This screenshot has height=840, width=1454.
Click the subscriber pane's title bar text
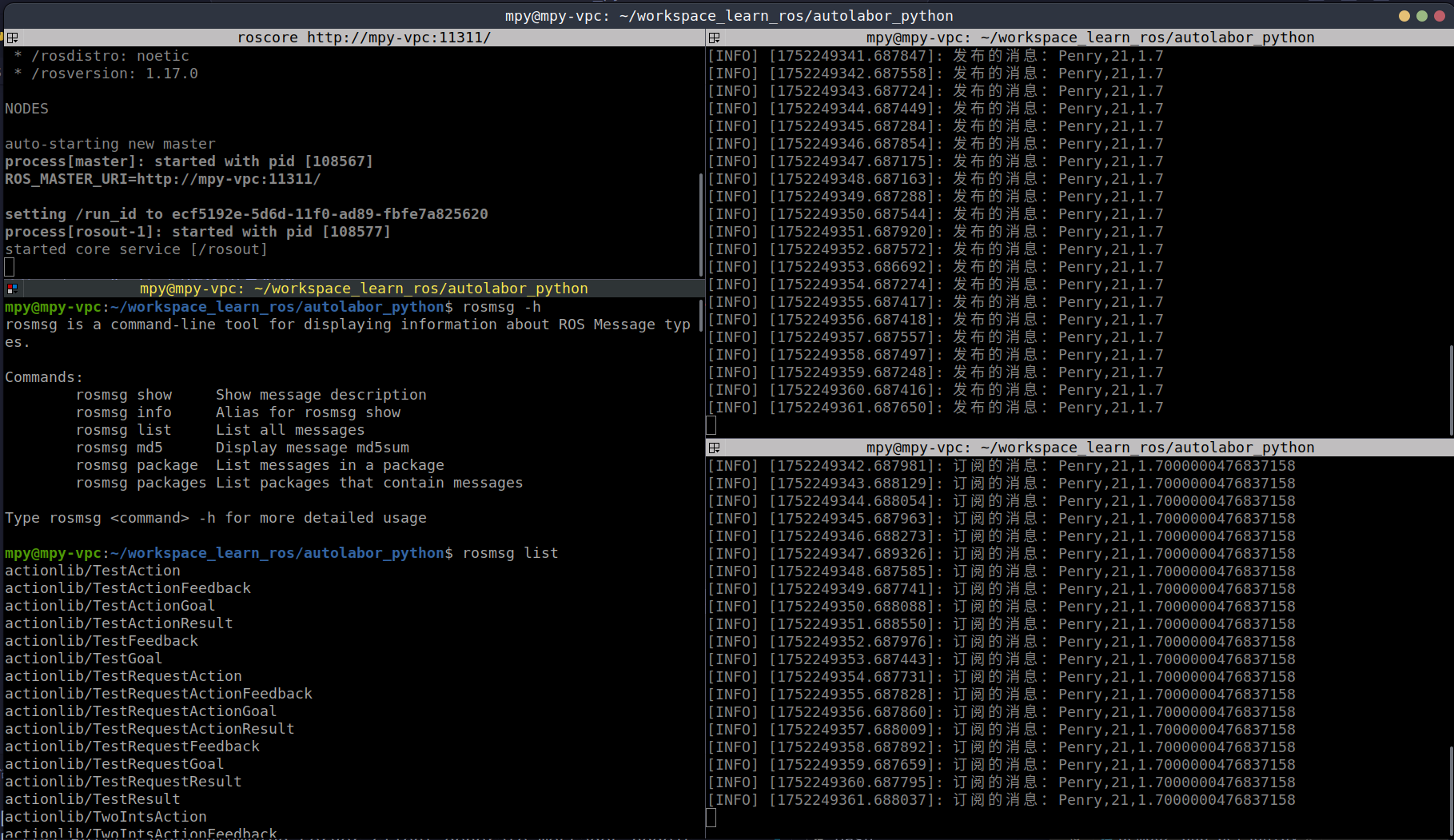tap(1090, 448)
